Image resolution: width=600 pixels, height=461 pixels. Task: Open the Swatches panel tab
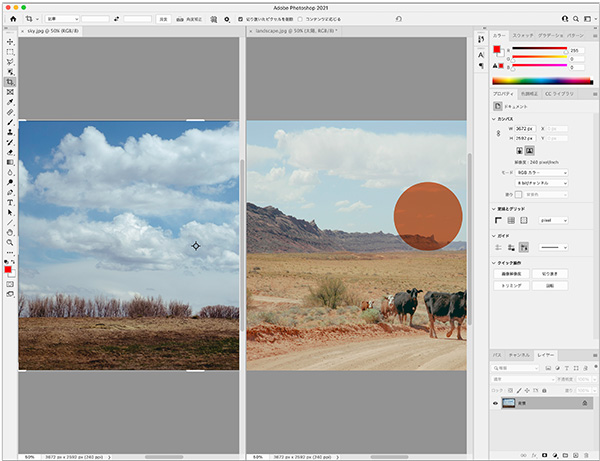[x=523, y=36]
